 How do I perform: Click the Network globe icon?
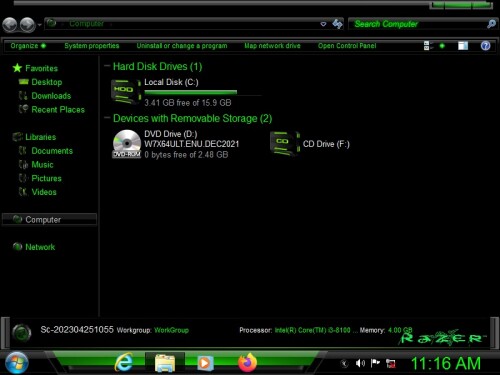click(x=17, y=247)
